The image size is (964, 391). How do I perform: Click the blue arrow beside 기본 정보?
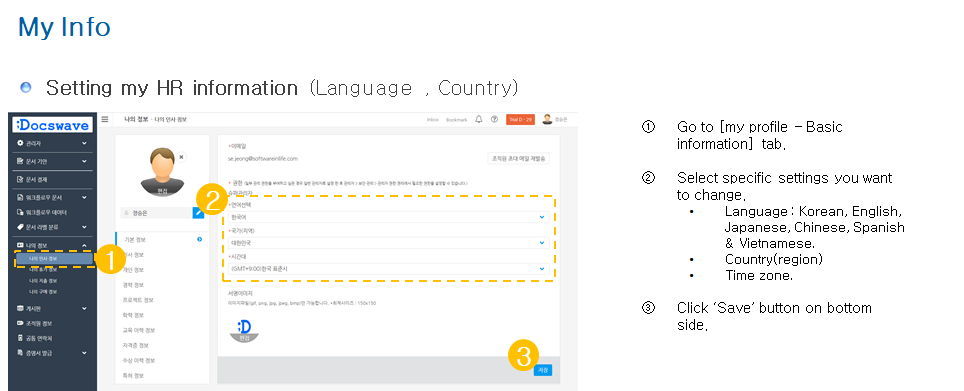[x=199, y=239]
